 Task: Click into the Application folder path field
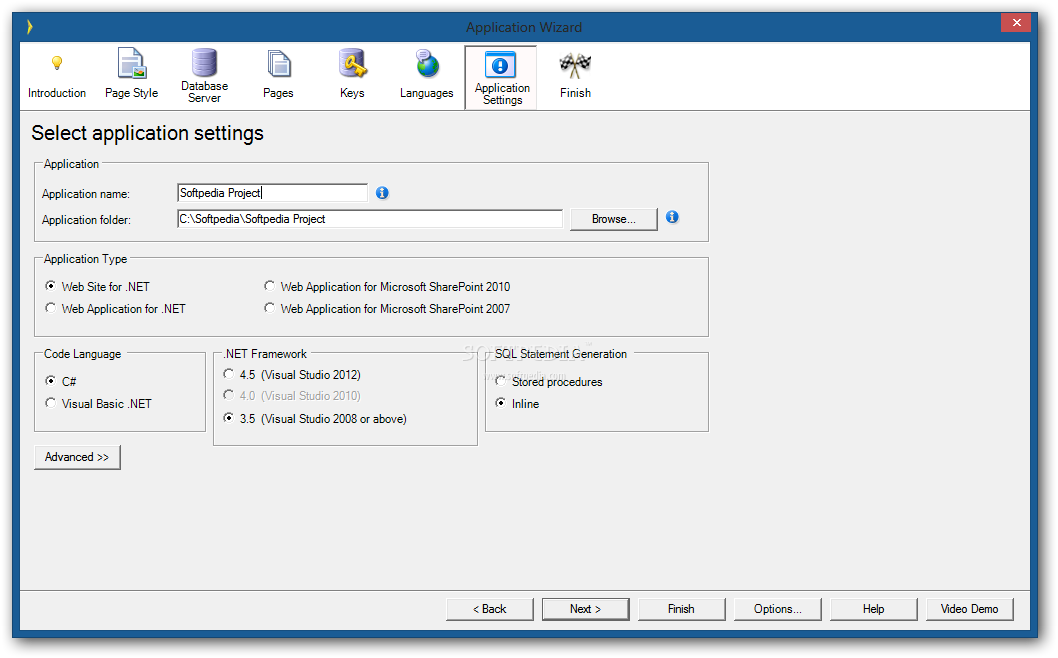coord(370,219)
